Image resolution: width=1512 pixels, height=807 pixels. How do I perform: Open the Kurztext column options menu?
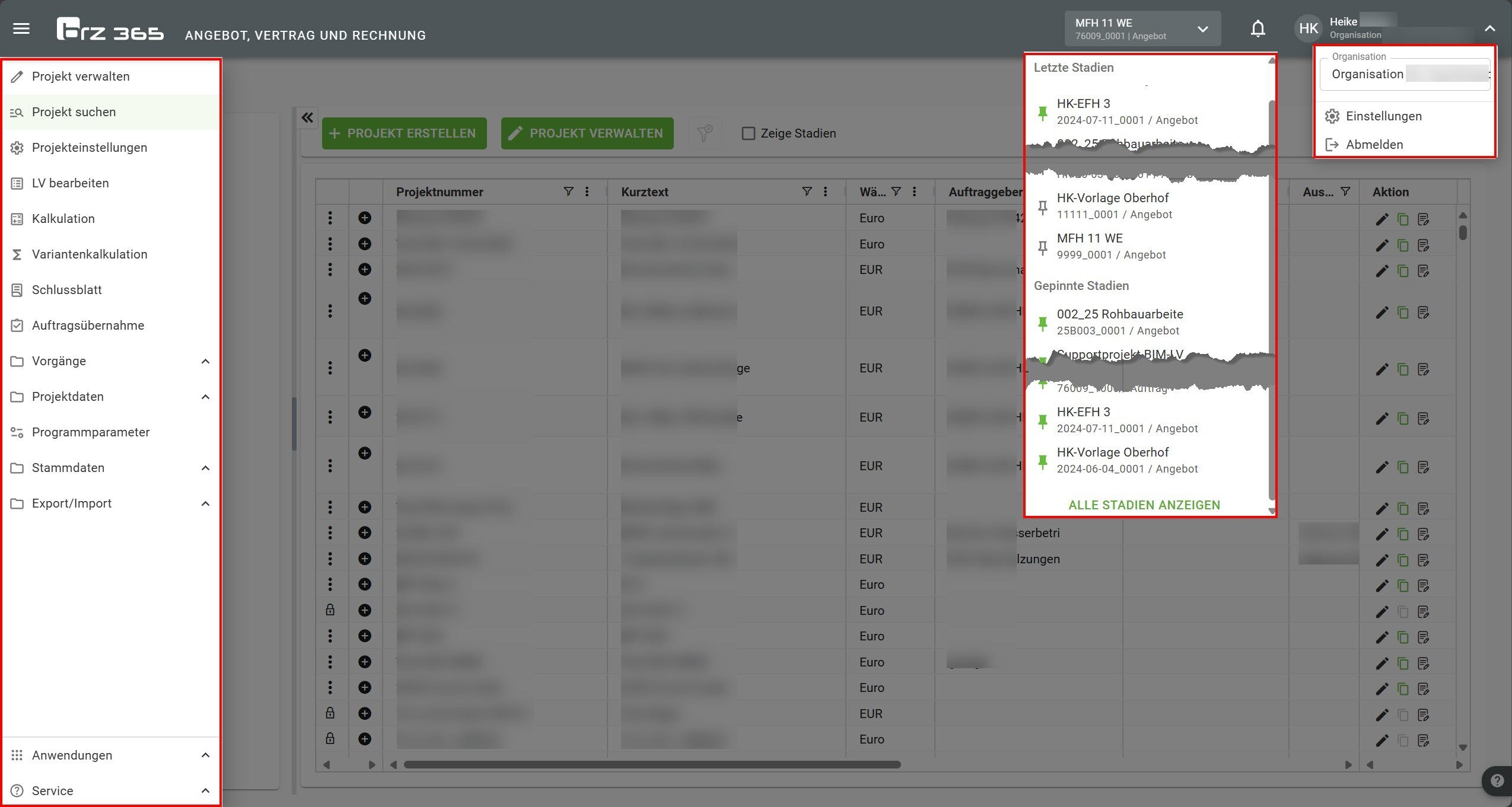click(x=825, y=192)
